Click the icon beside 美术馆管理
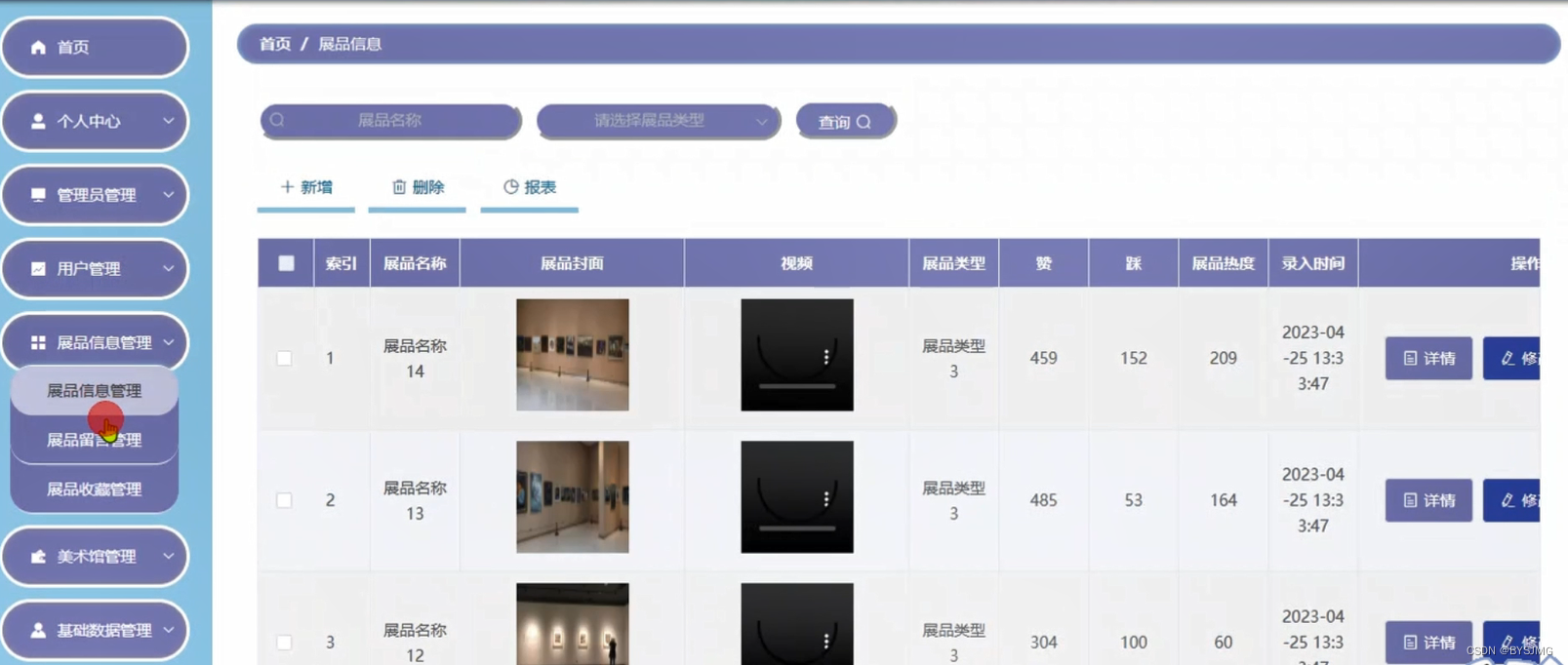1568x665 pixels. (x=38, y=556)
